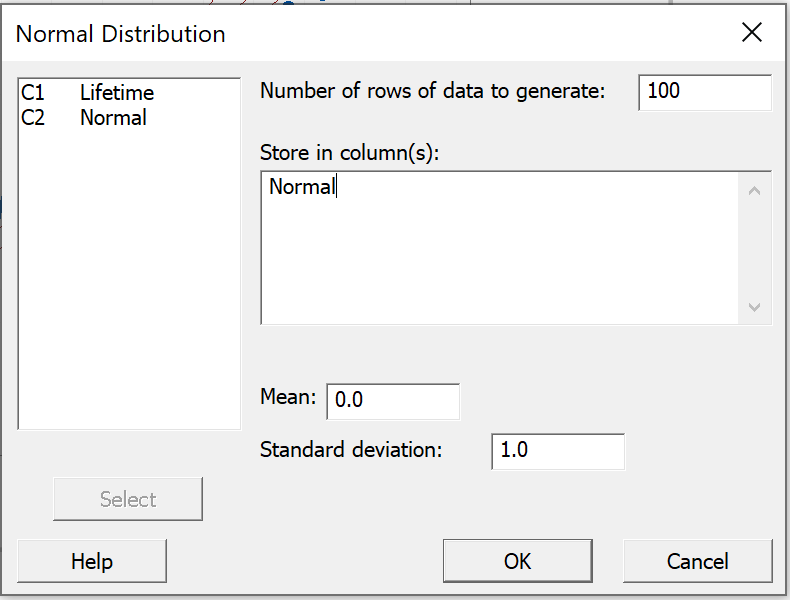This screenshot has height=600, width=790.
Task: Click inside the Store in column(s) text box
Action: click(500, 248)
